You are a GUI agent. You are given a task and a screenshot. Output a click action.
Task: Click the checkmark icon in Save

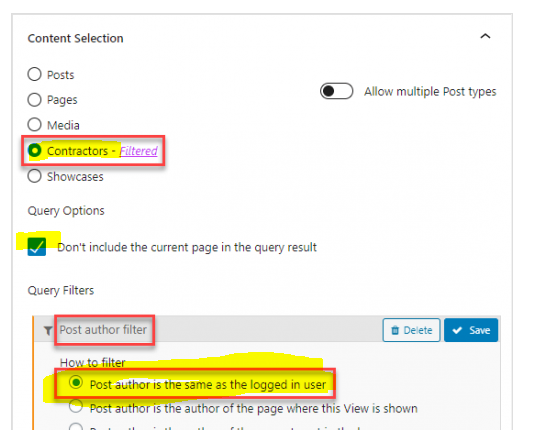point(457,330)
